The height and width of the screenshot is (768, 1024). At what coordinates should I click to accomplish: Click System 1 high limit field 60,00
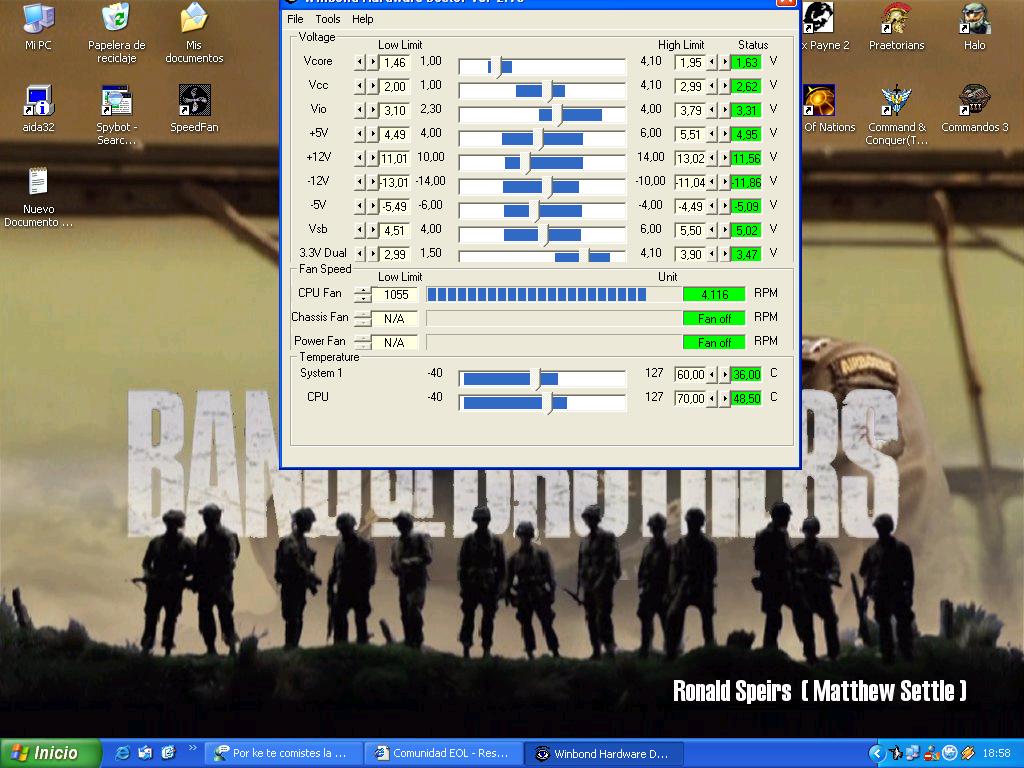[690, 375]
